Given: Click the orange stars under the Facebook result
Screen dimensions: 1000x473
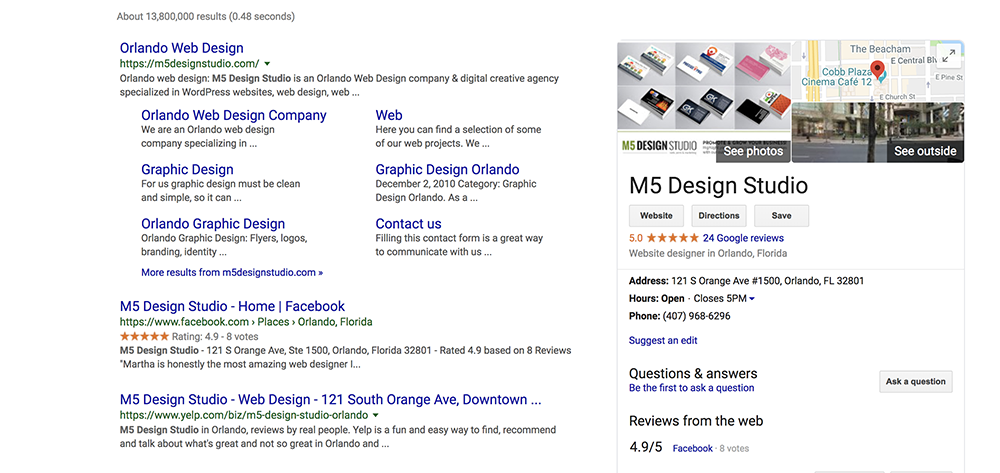Looking at the screenshot, I should (145, 336).
